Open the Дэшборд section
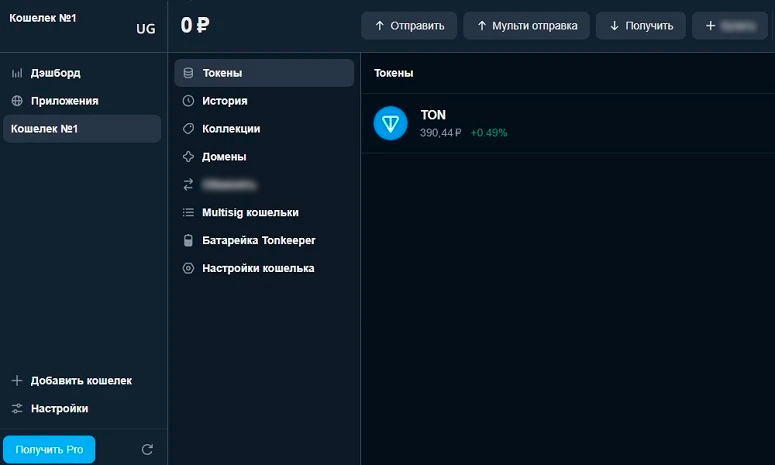The height and width of the screenshot is (465, 775). click(x=55, y=73)
